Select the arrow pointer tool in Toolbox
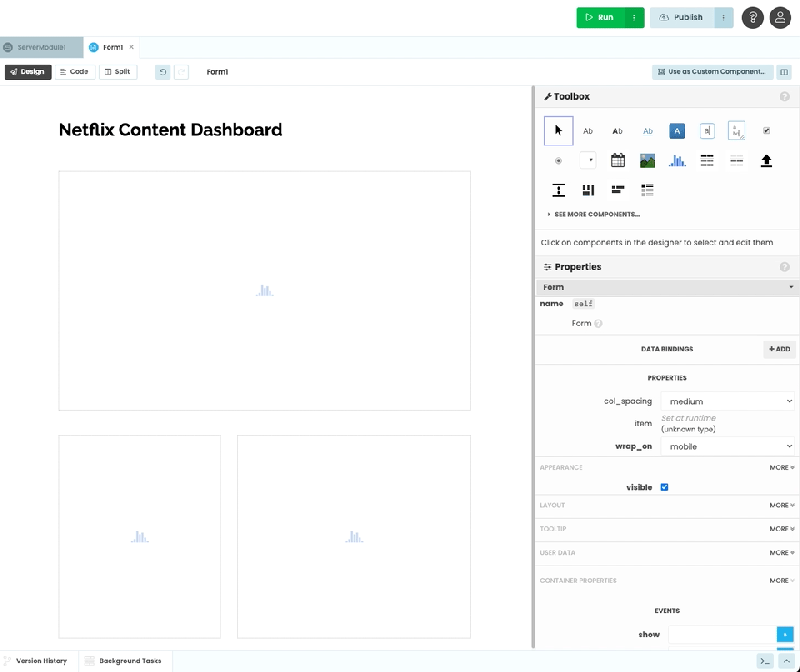Image resolution: width=800 pixels, height=672 pixels. click(x=558, y=130)
